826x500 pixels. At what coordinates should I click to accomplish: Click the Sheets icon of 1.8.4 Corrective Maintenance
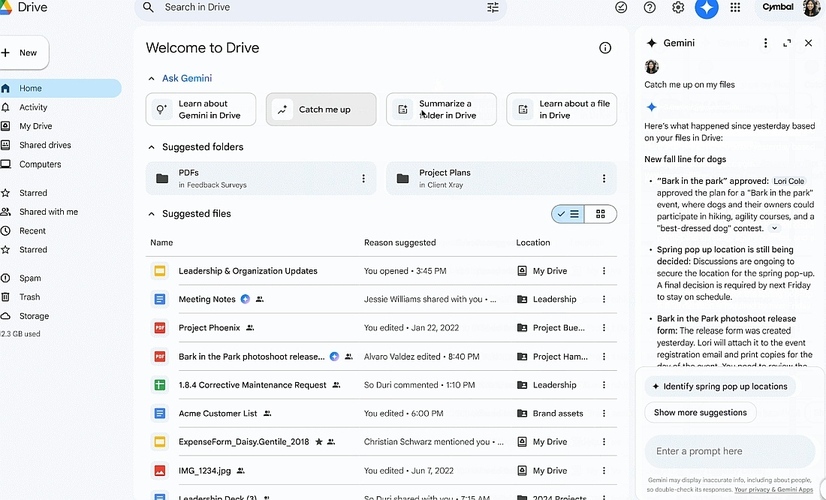160,385
